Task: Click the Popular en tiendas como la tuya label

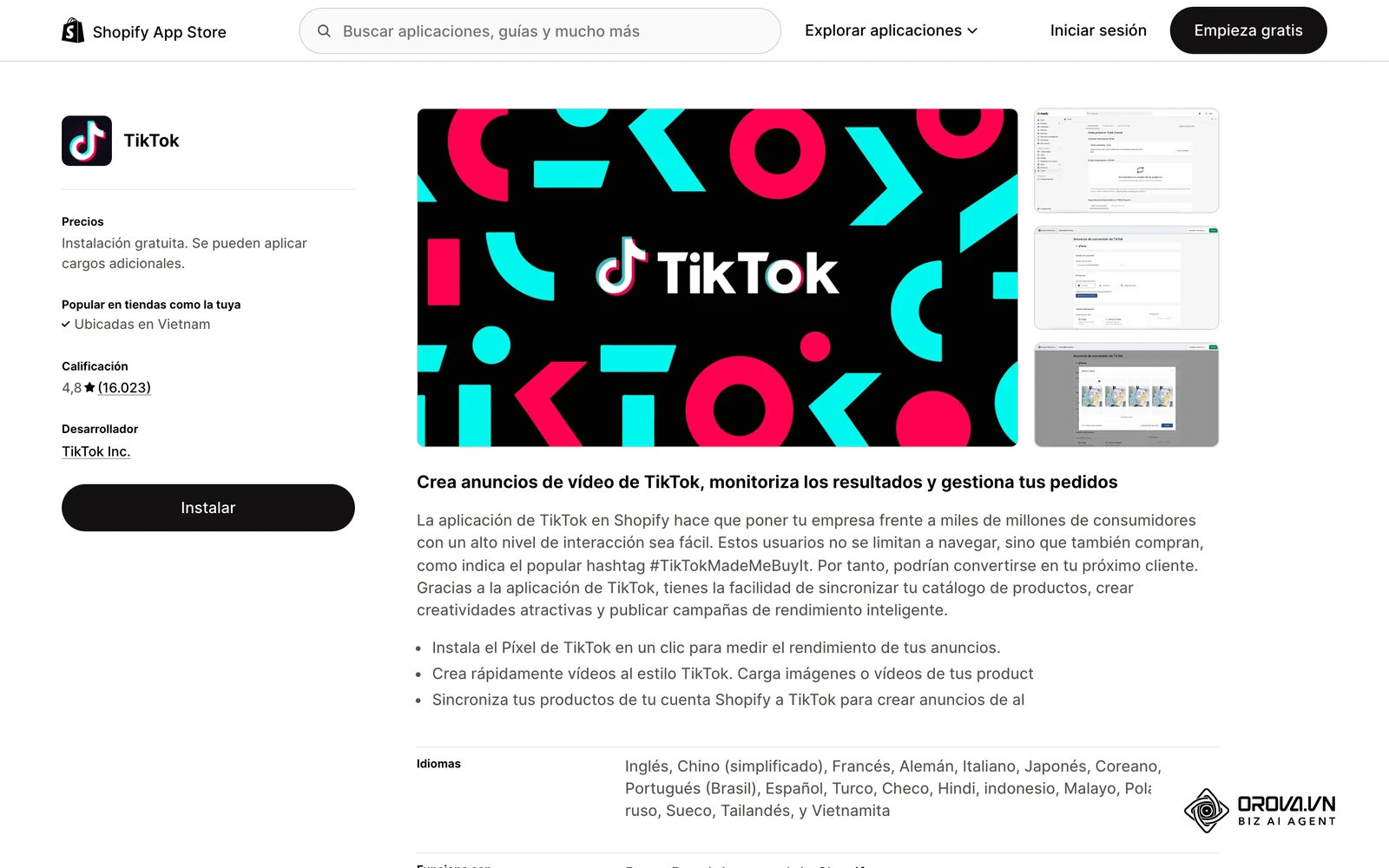Action: pos(151,305)
